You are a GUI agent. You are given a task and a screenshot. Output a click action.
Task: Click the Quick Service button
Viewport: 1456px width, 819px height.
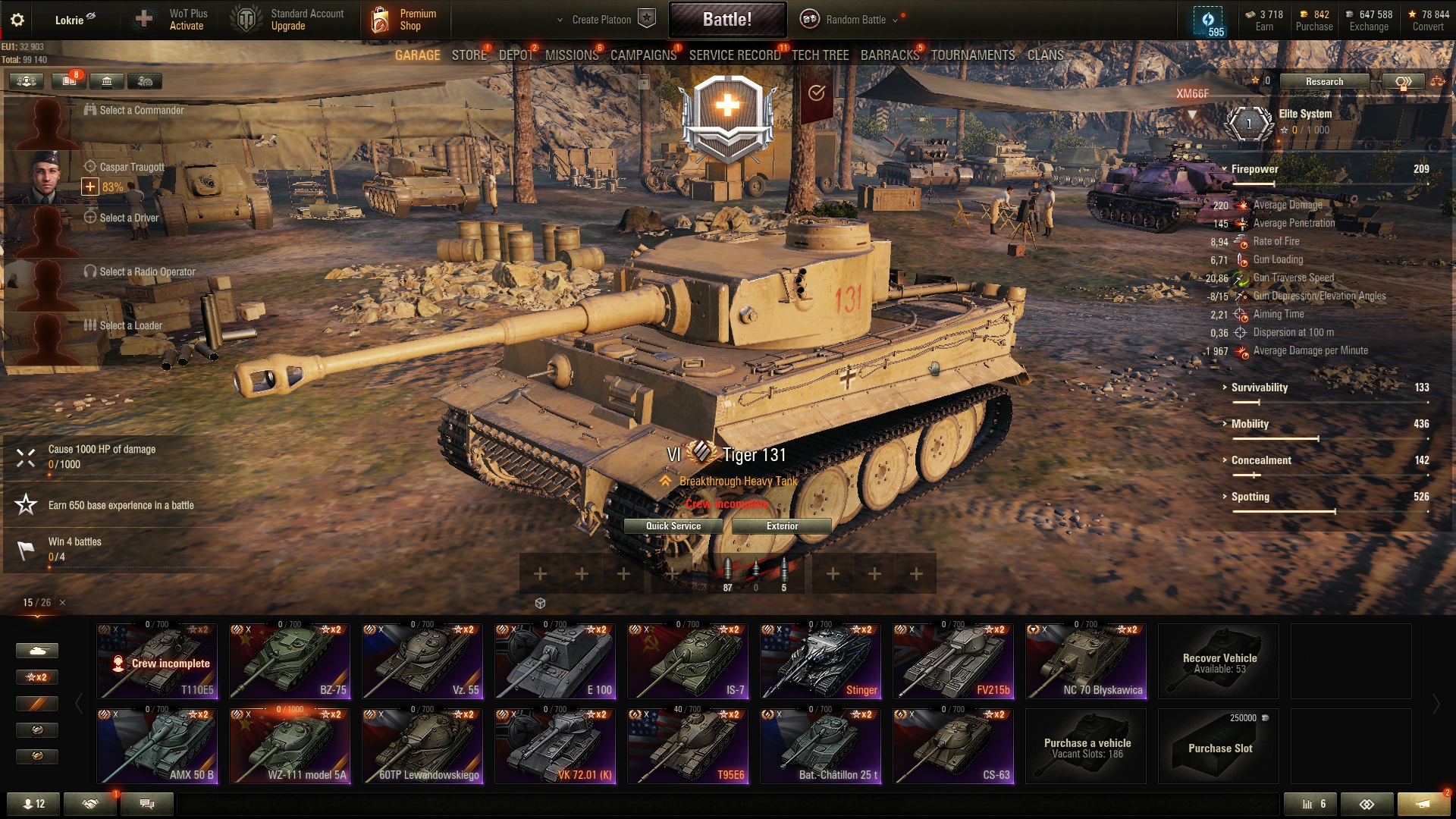tap(673, 526)
